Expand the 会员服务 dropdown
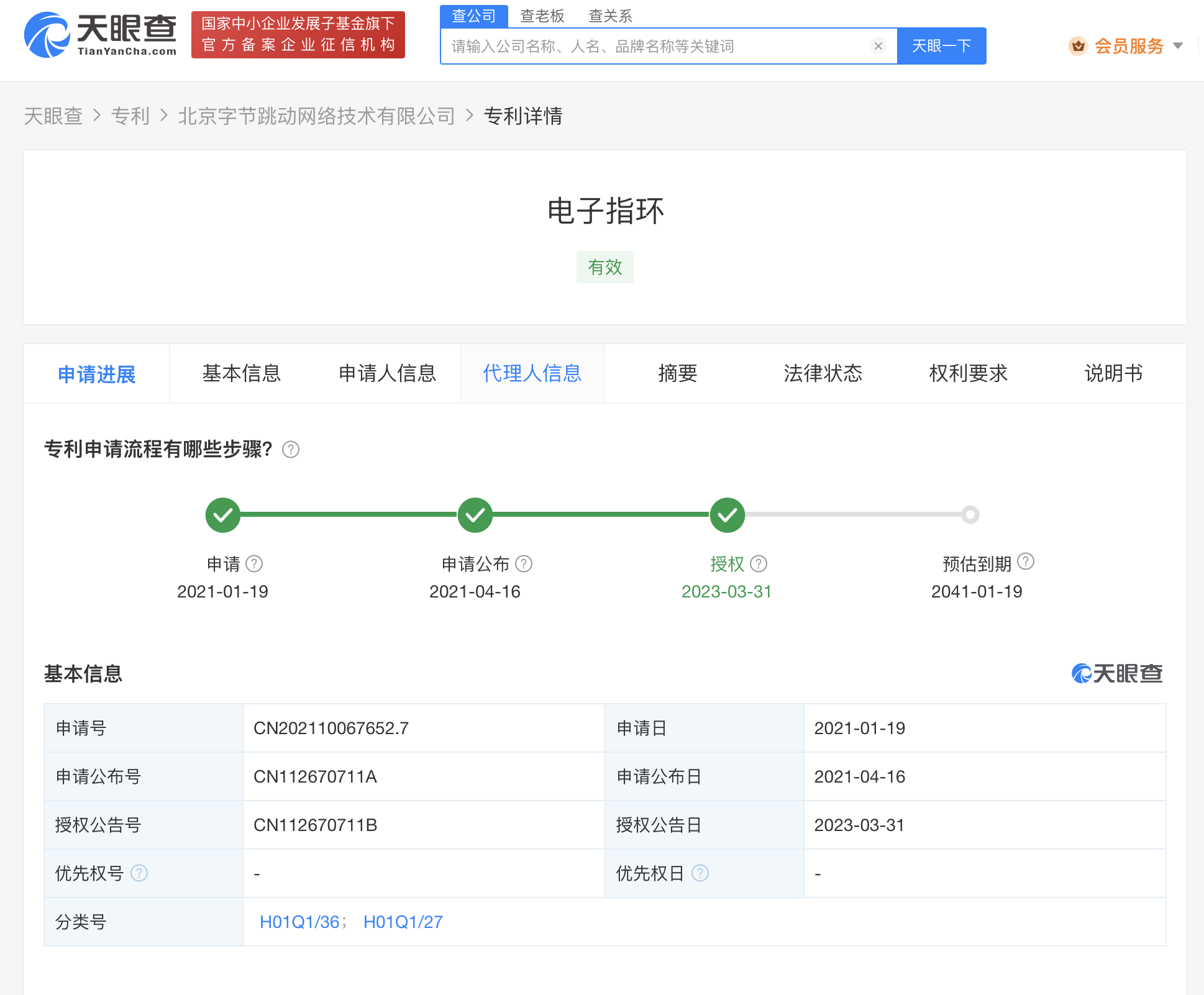Viewport: 1204px width, 995px height. tap(1179, 45)
